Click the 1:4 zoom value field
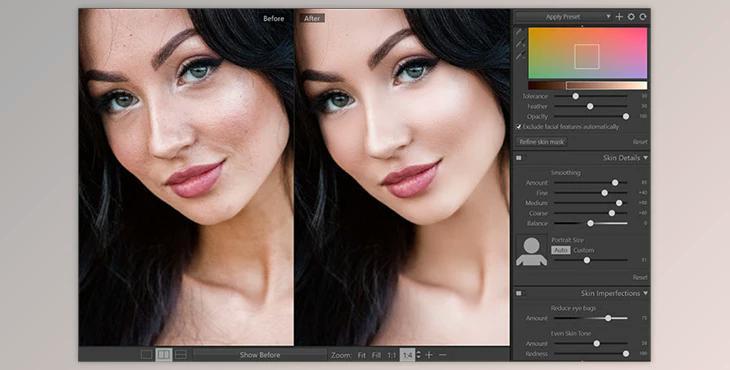Screen dimensions: 730x370 407,355
